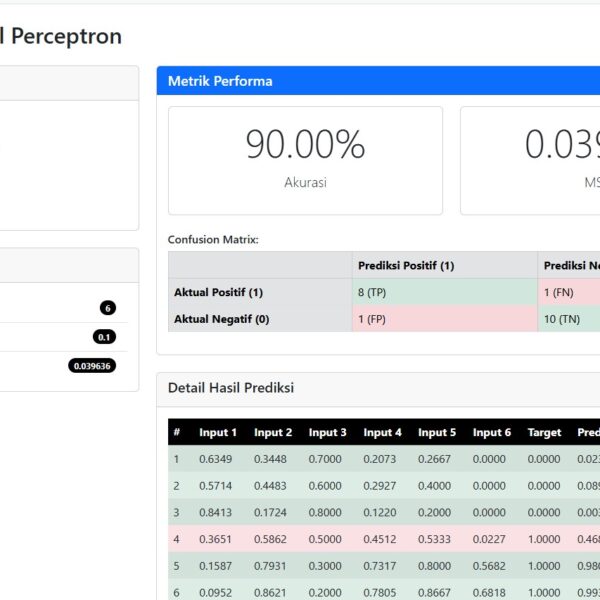This screenshot has height=600, width=600.
Task: Select cell 0.5714 in row 2
Action: (215, 485)
